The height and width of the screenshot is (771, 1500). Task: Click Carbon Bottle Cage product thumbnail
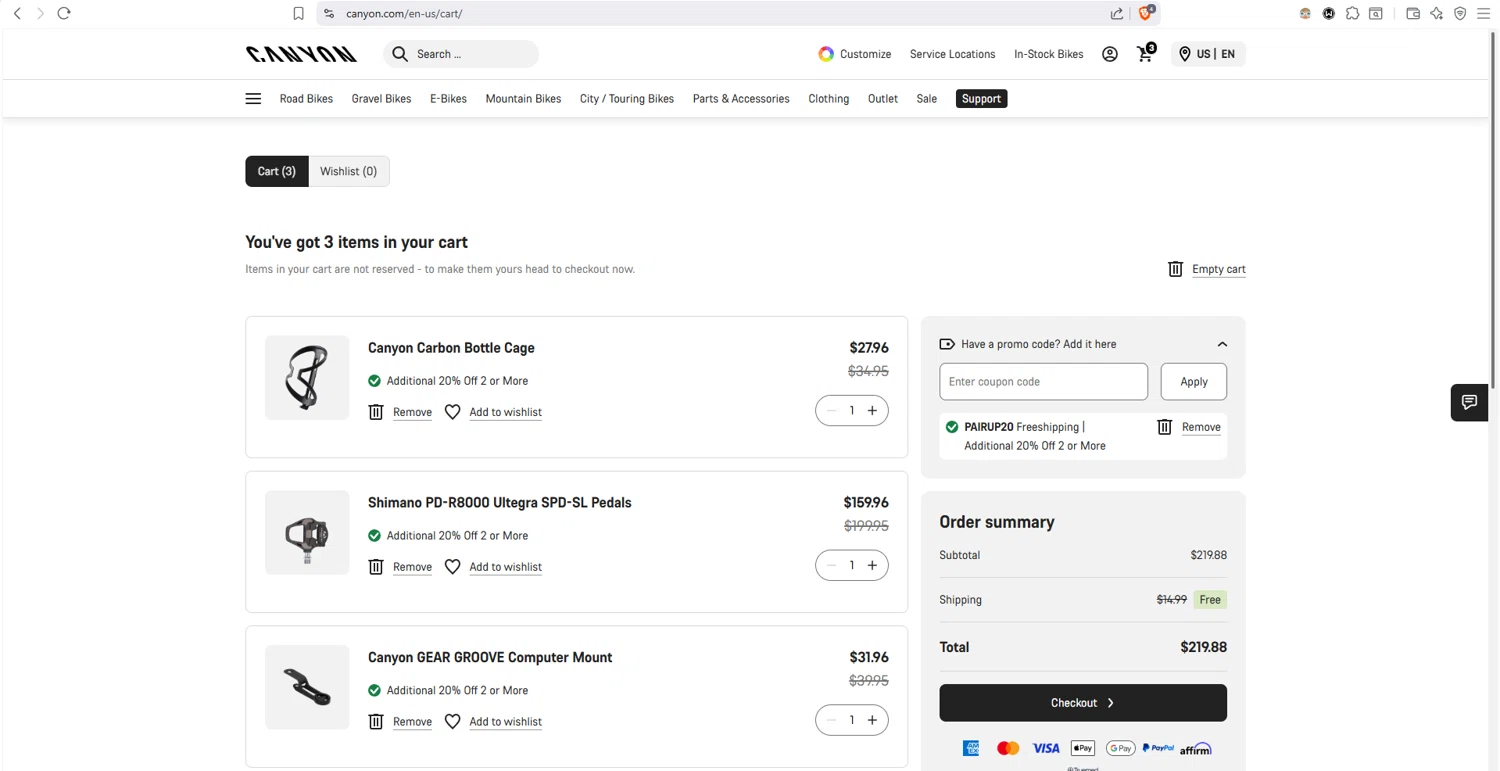pyautogui.click(x=307, y=378)
